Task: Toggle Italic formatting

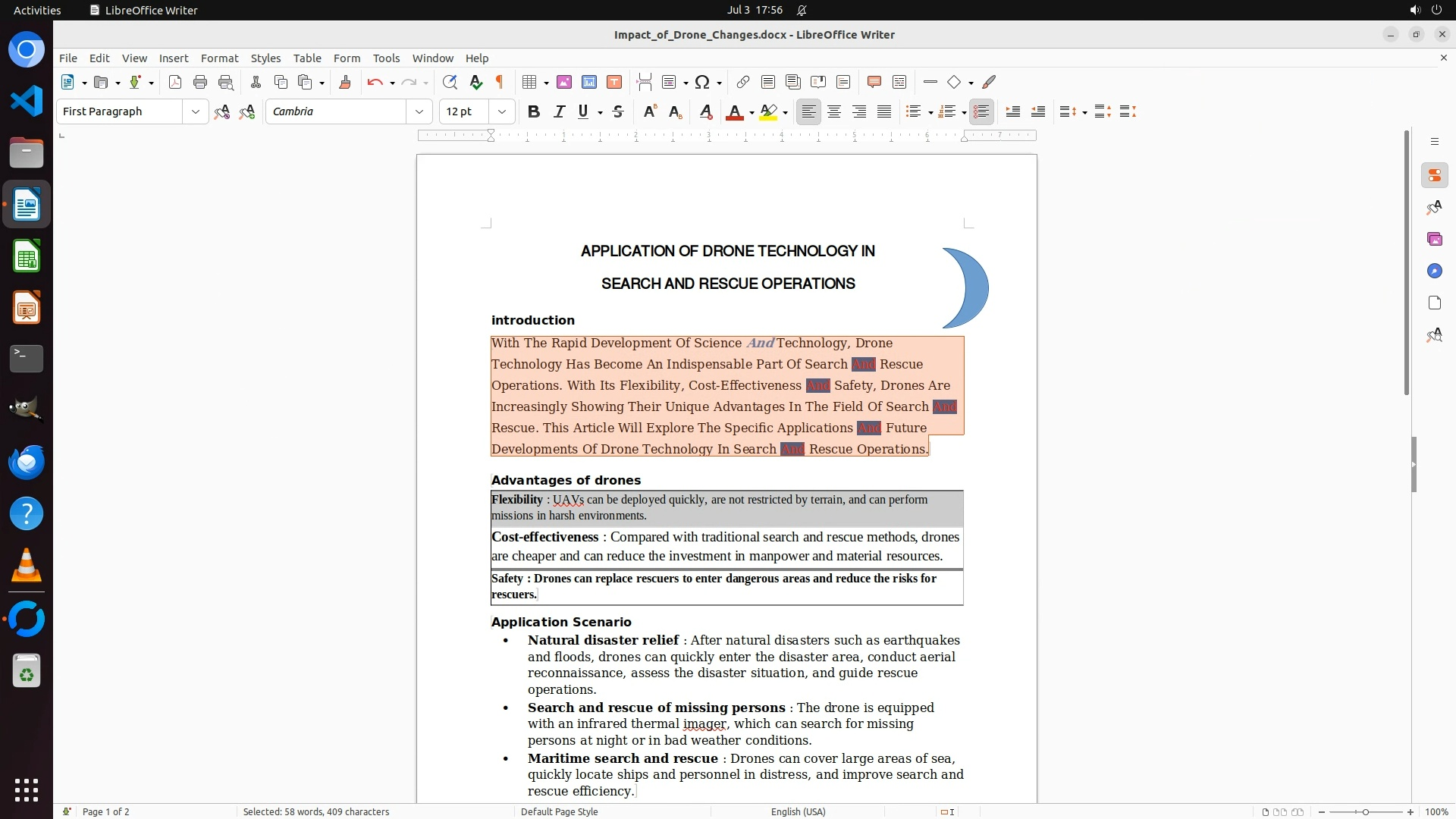Action: click(559, 111)
